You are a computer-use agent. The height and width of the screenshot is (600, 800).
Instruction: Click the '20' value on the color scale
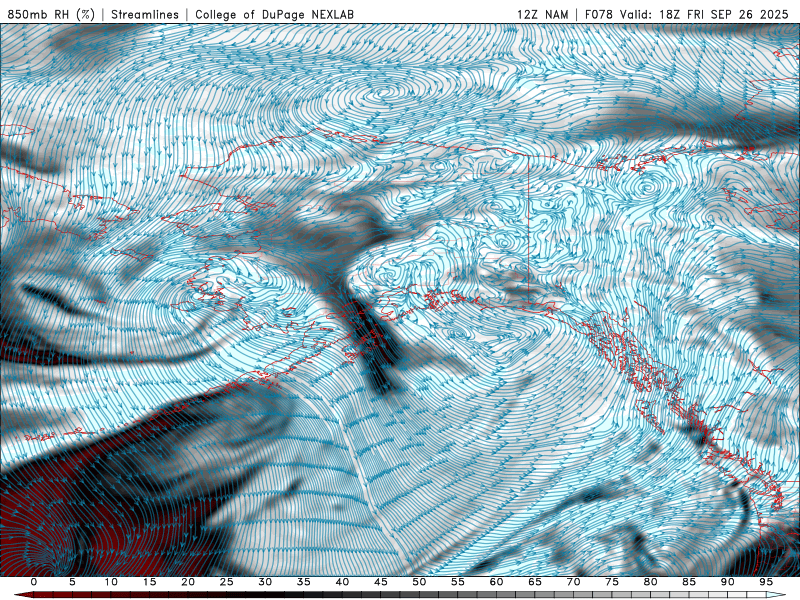(188, 582)
